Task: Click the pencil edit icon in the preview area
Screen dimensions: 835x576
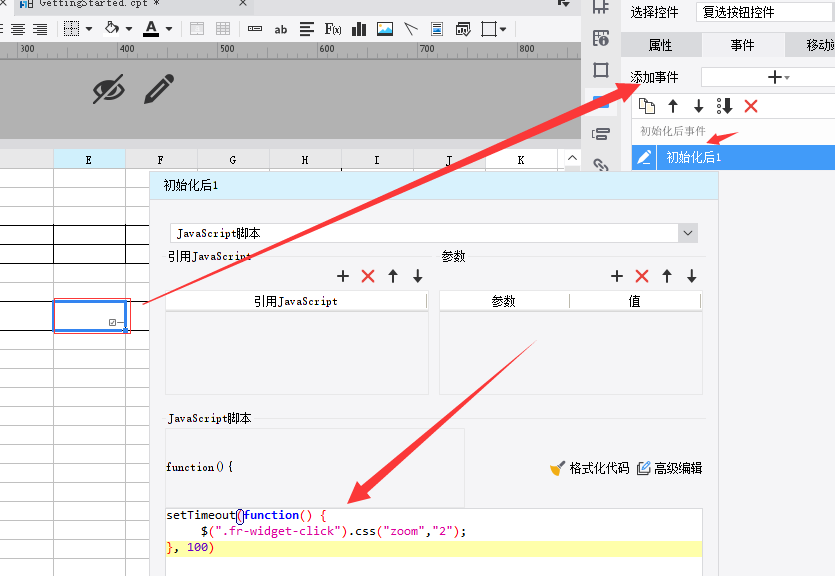Action: tap(158, 89)
